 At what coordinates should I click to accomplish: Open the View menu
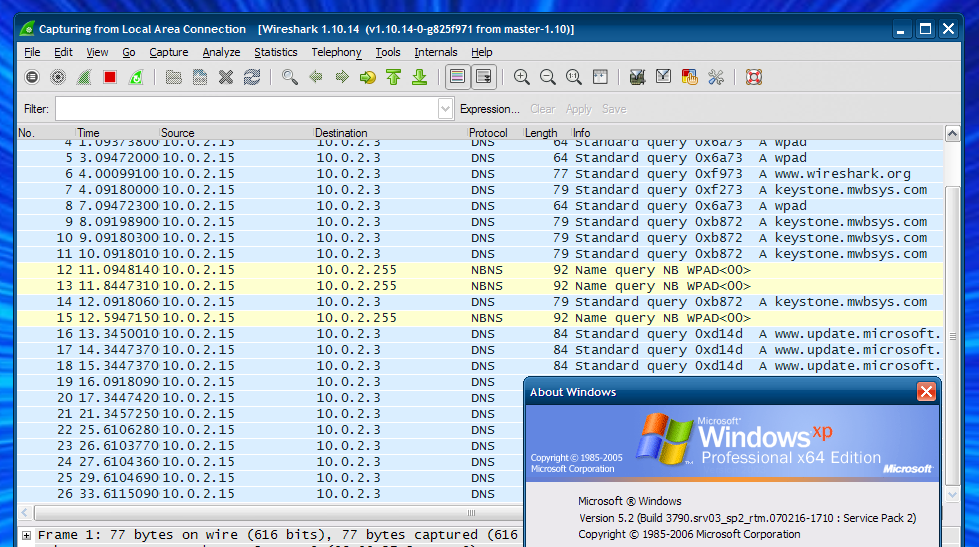pos(97,52)
